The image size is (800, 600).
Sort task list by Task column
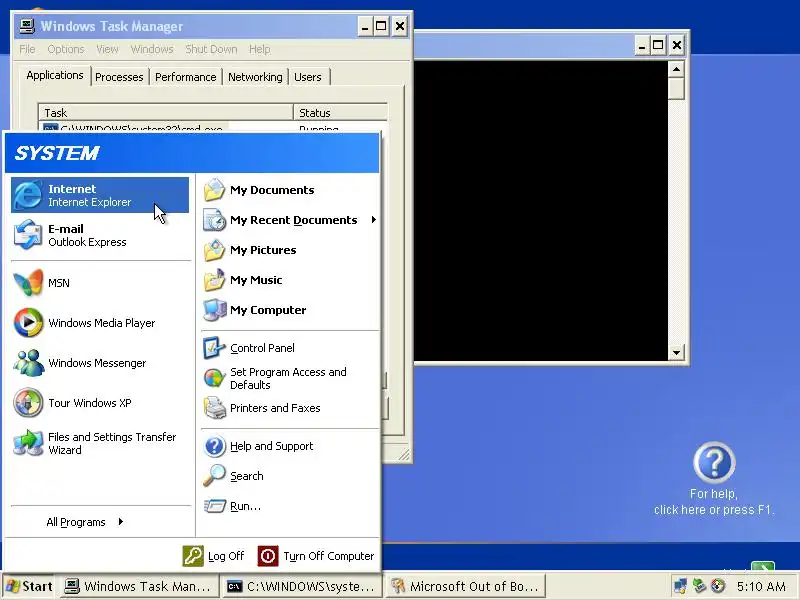tap(165, 112)
